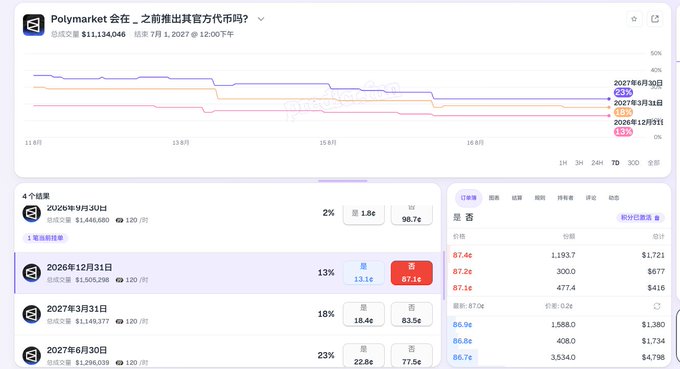Select the 2027年3月31日 outcome row
Screen dimensions: 680x369
pyautogui.click(x=228, y=314)
